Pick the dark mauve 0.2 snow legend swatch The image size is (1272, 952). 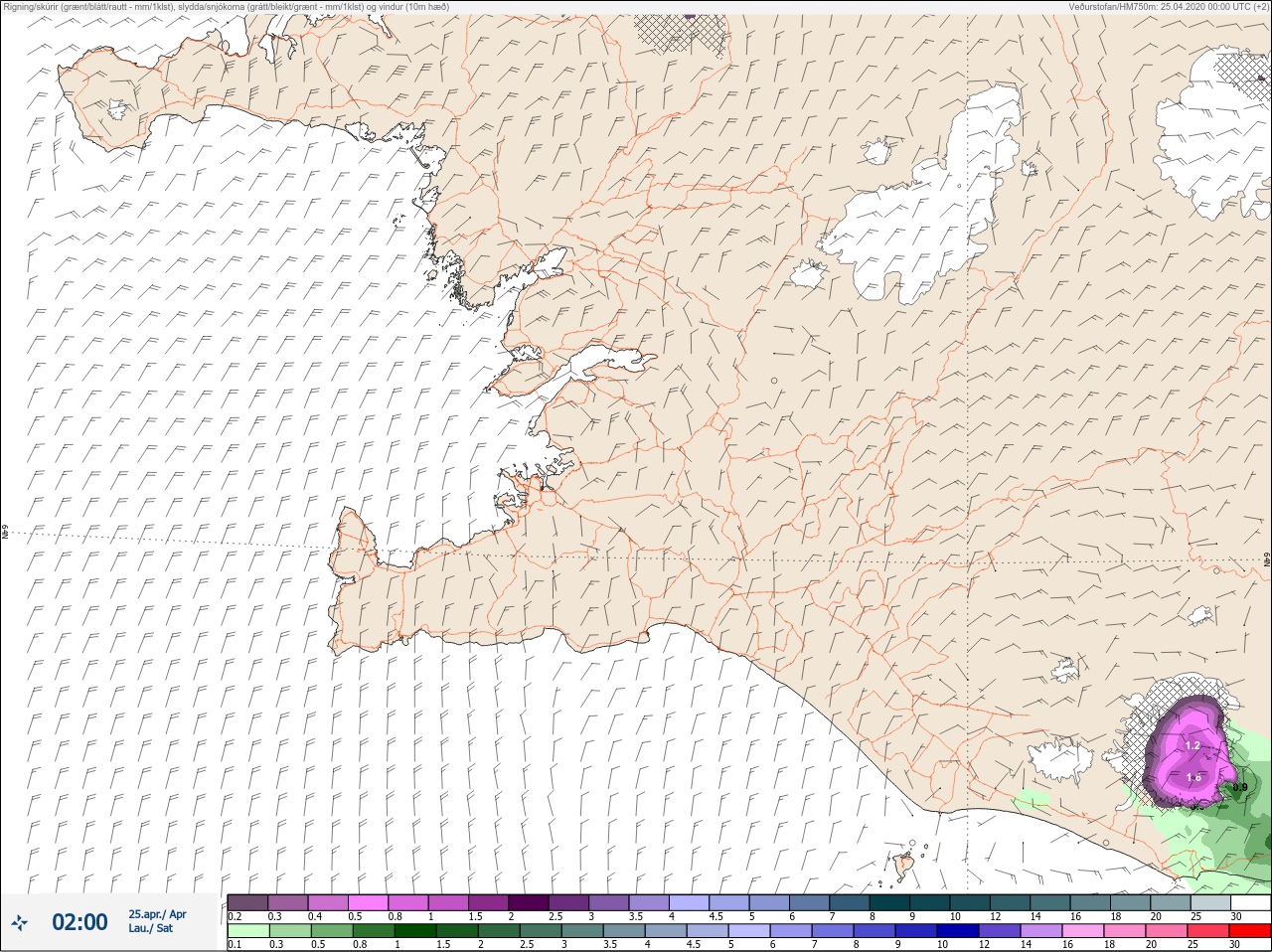(x=247, y=902)
